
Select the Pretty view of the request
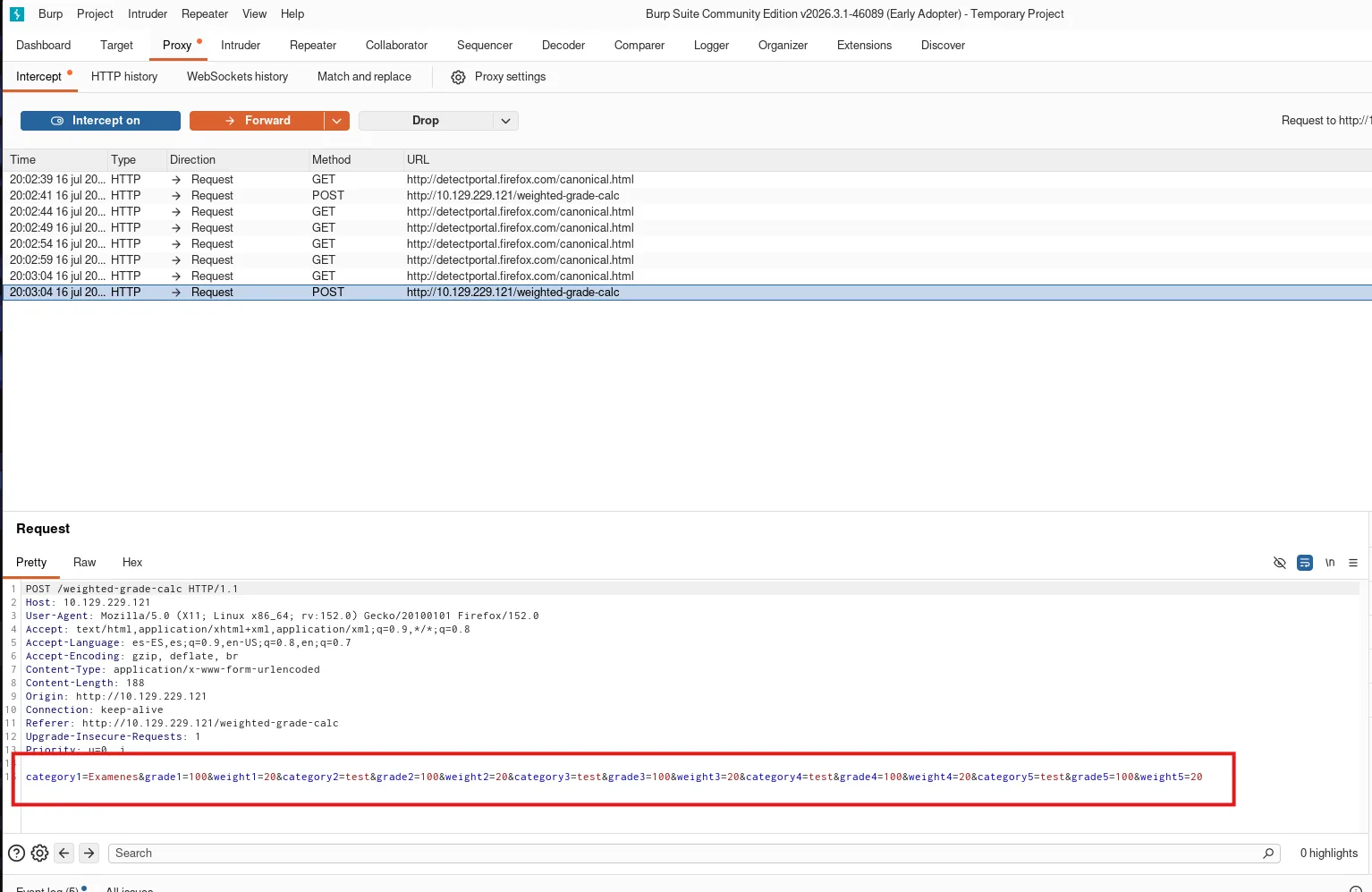point(31,563)
